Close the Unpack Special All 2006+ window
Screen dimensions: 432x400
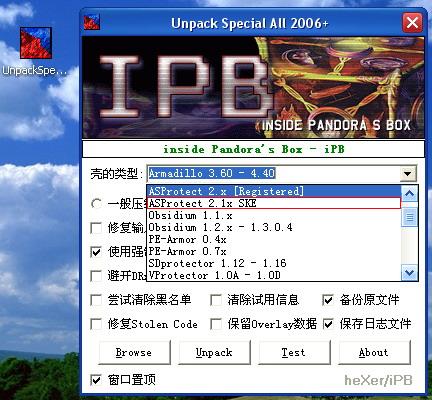click(x=412, y=23)
